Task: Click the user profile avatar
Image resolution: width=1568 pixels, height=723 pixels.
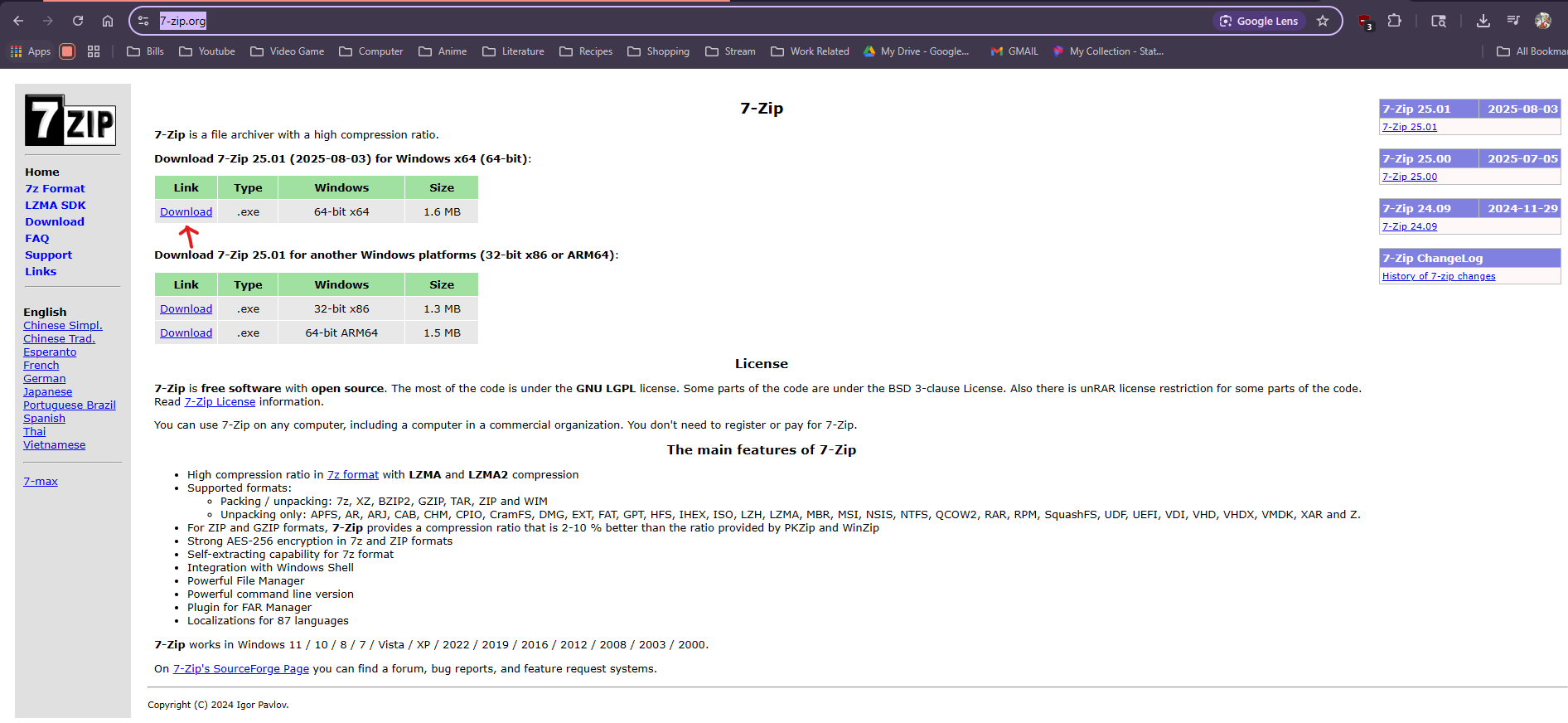Action: (x=1543, y=21)
